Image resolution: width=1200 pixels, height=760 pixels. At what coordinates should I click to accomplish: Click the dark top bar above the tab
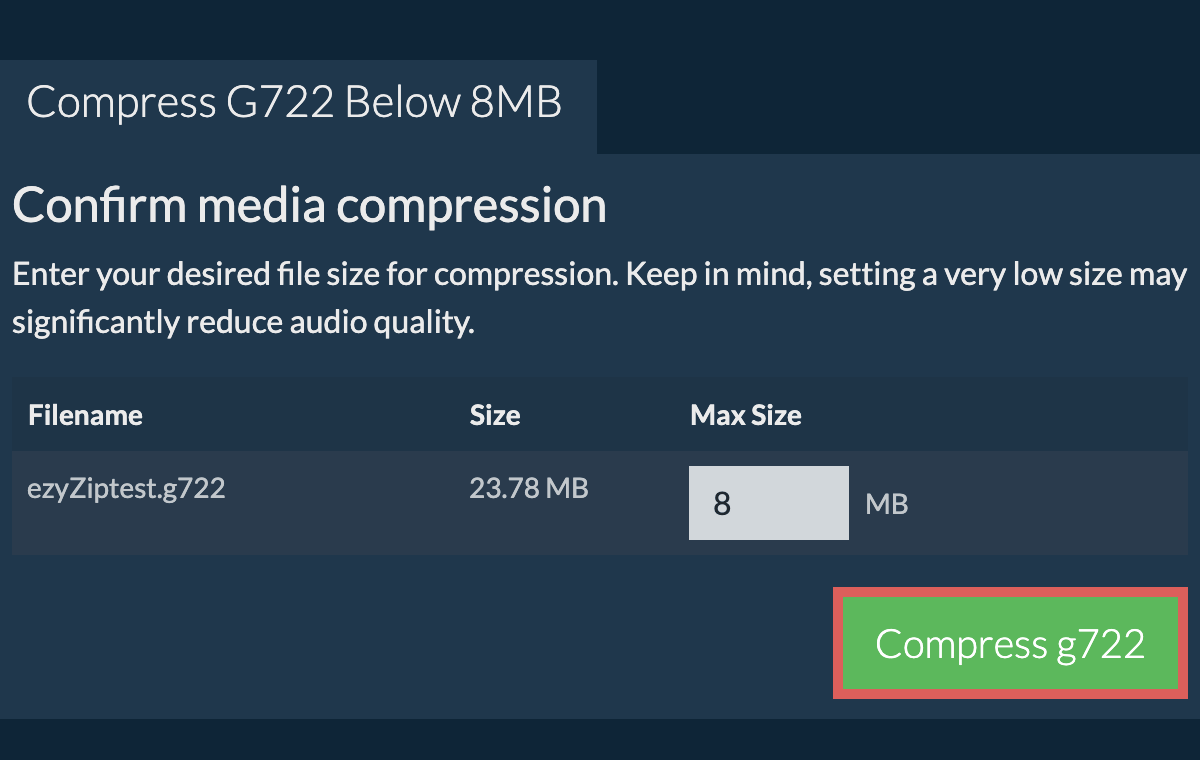click(x=600, y=28)
